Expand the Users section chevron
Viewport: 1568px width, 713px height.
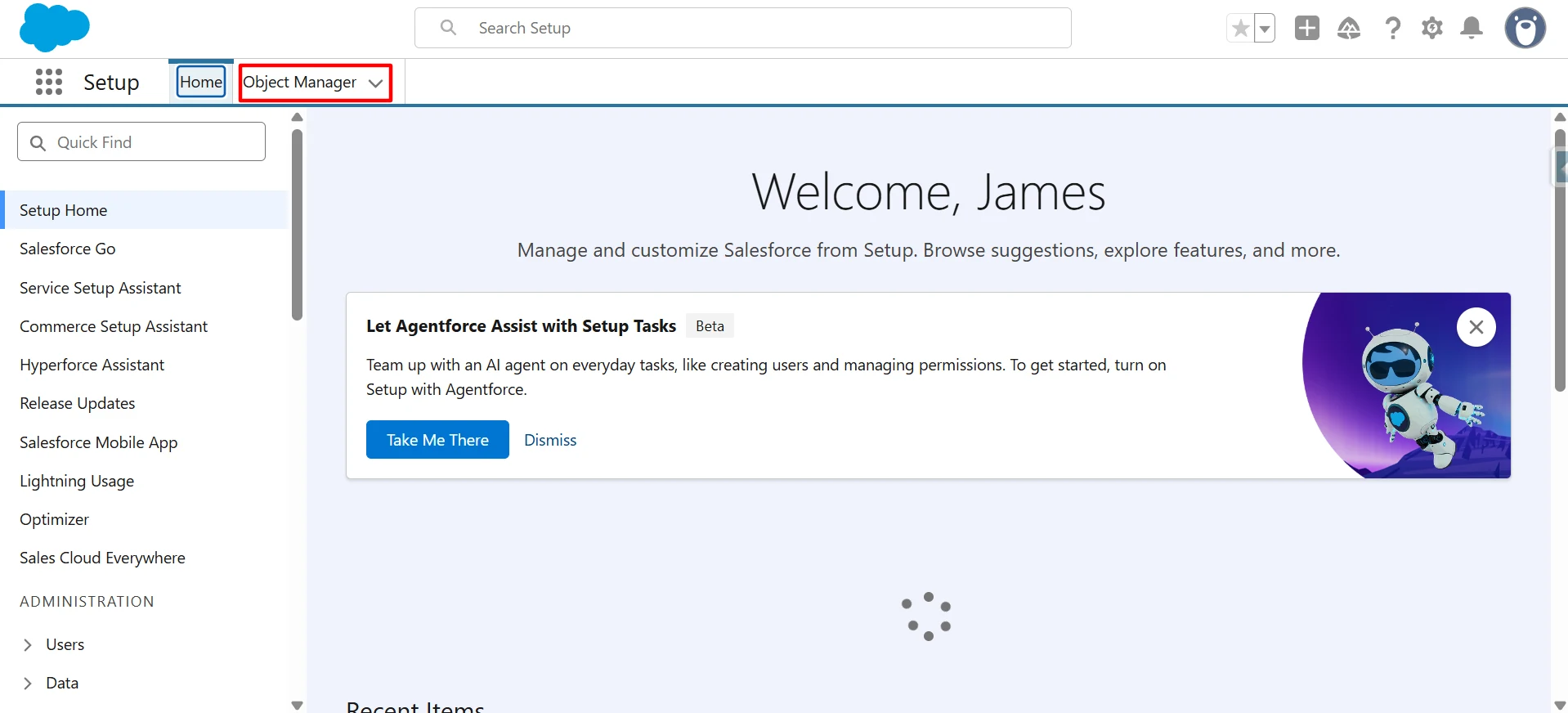(28, 645)
